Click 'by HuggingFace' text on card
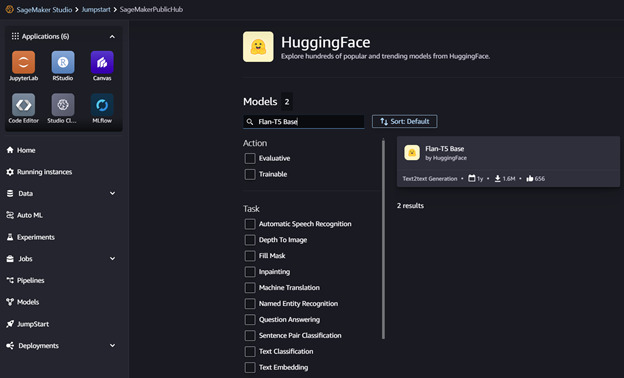 tap(446, 158)
